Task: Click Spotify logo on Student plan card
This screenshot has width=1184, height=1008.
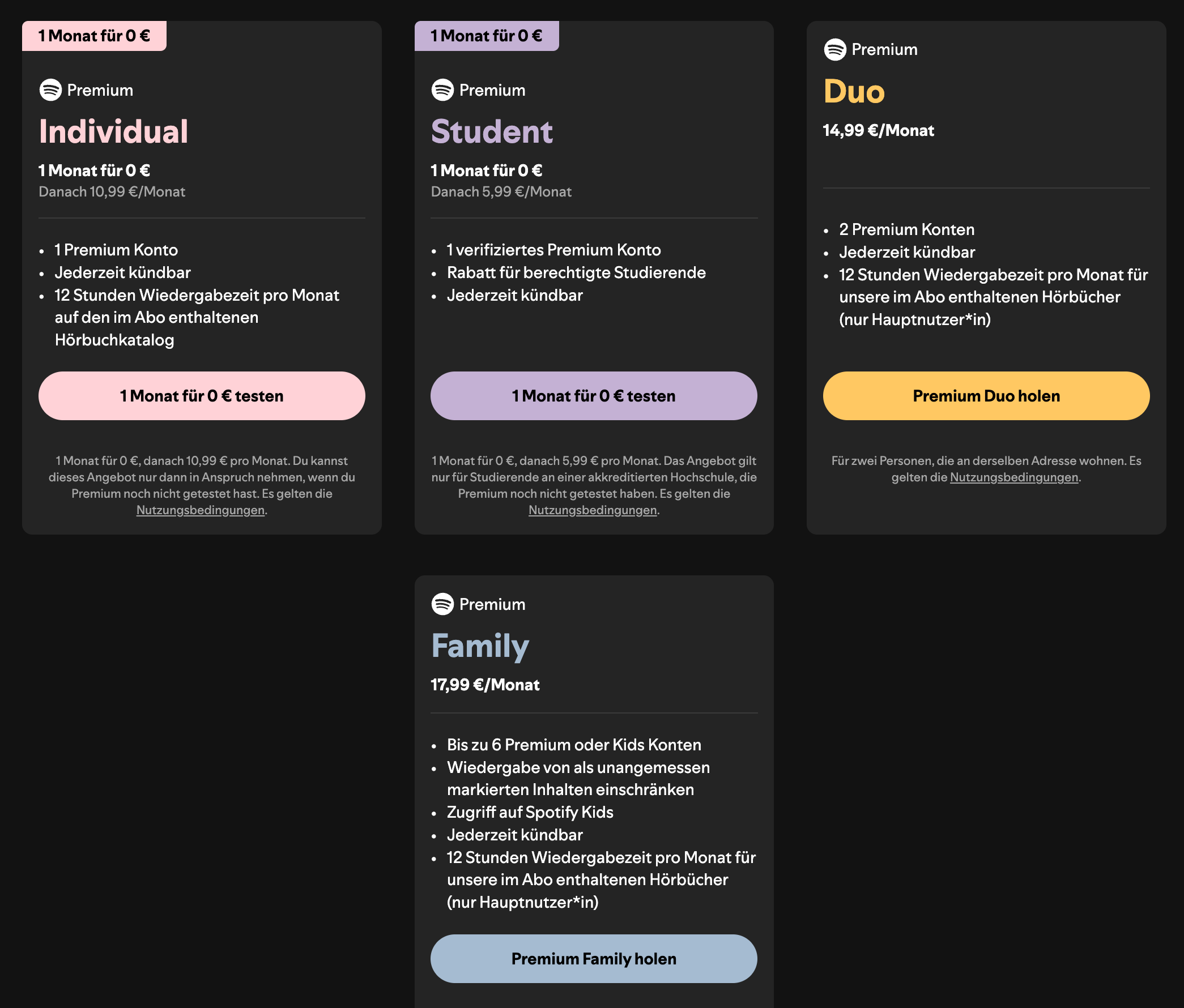Action: (x=442, y=89)
